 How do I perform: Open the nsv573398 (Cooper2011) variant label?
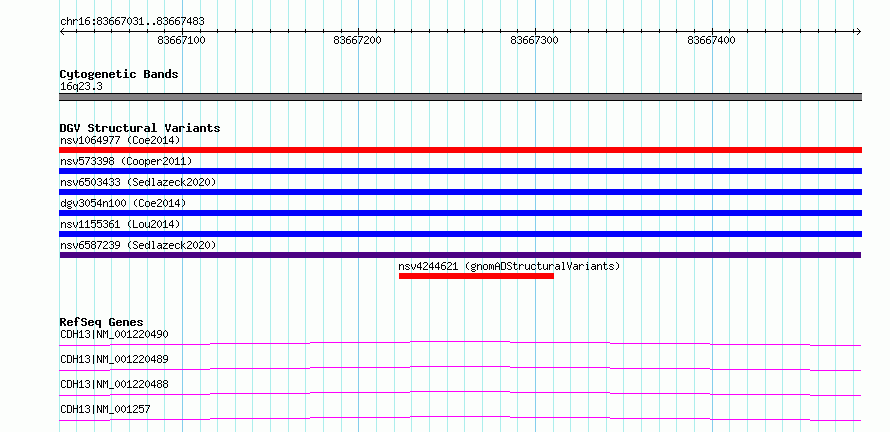[126, 161]
